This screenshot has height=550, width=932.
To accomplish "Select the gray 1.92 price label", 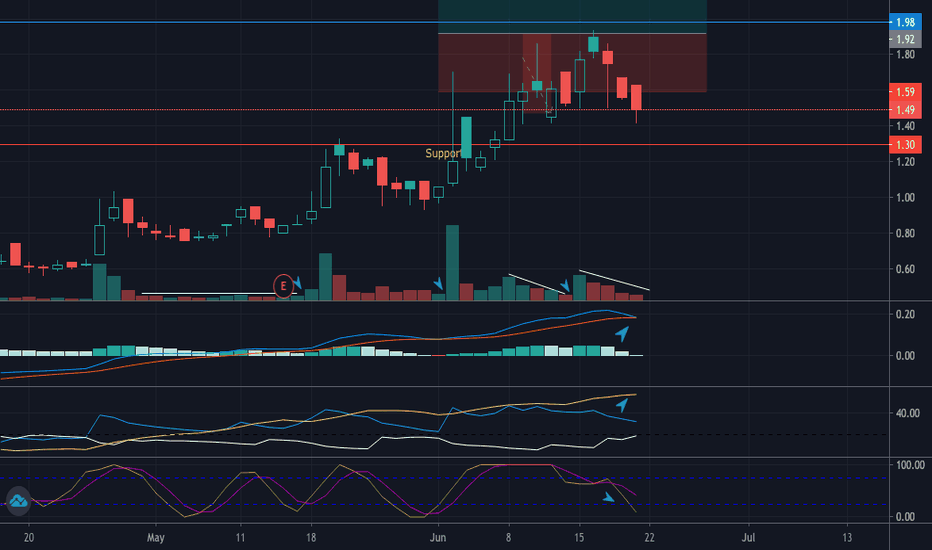I will 905,39.
